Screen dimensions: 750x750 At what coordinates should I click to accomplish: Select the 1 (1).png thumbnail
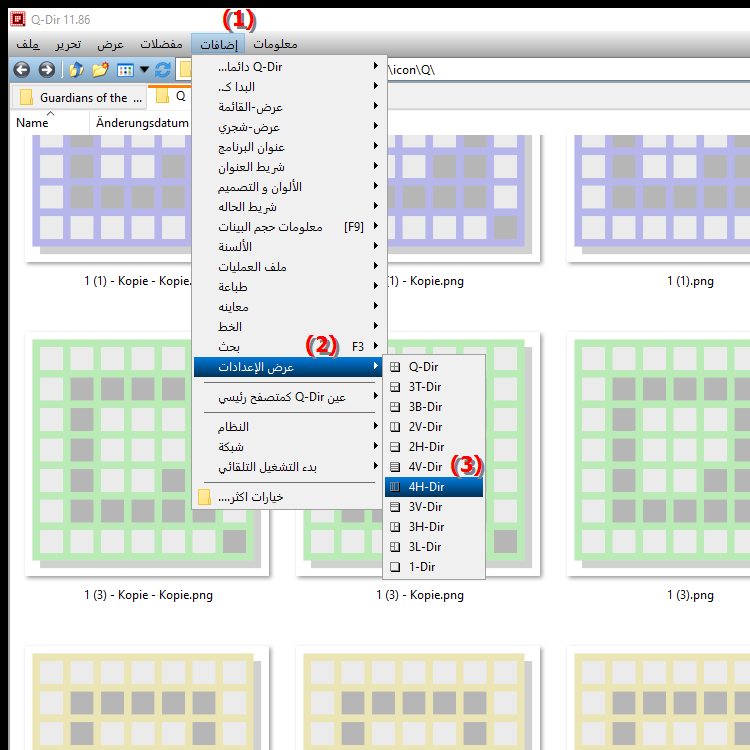pos(658,199)
